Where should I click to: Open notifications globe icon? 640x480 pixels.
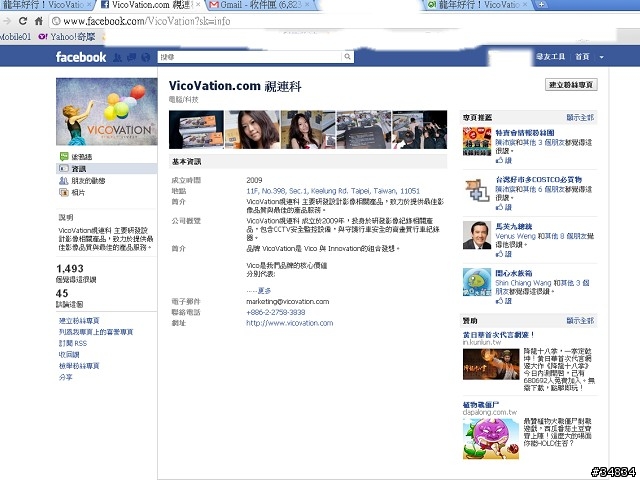tap(146, 58)
